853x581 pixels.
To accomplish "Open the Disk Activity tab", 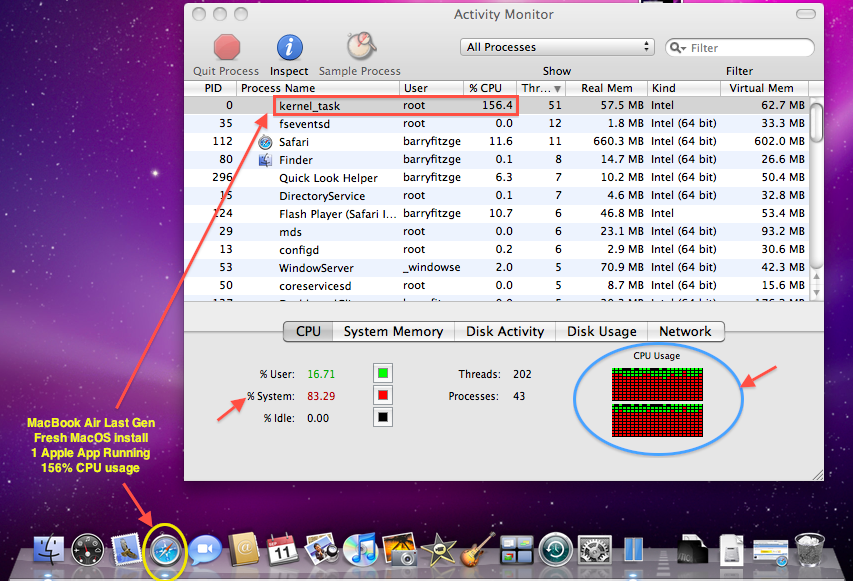I will [505, 331].
